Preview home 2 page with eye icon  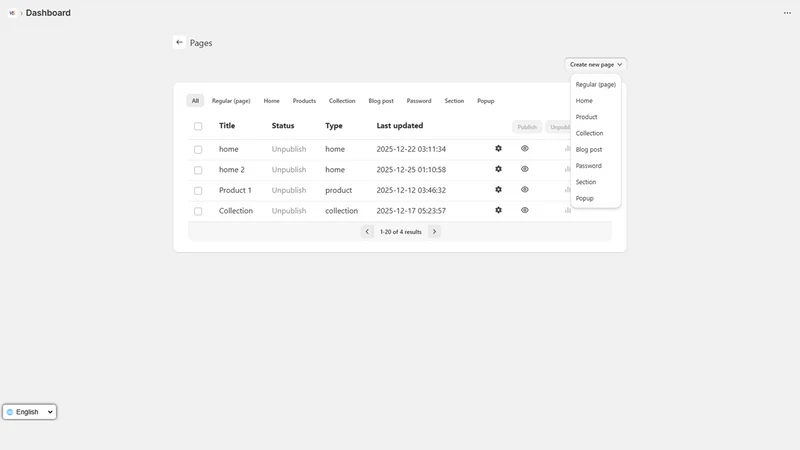tap(524, 169)
